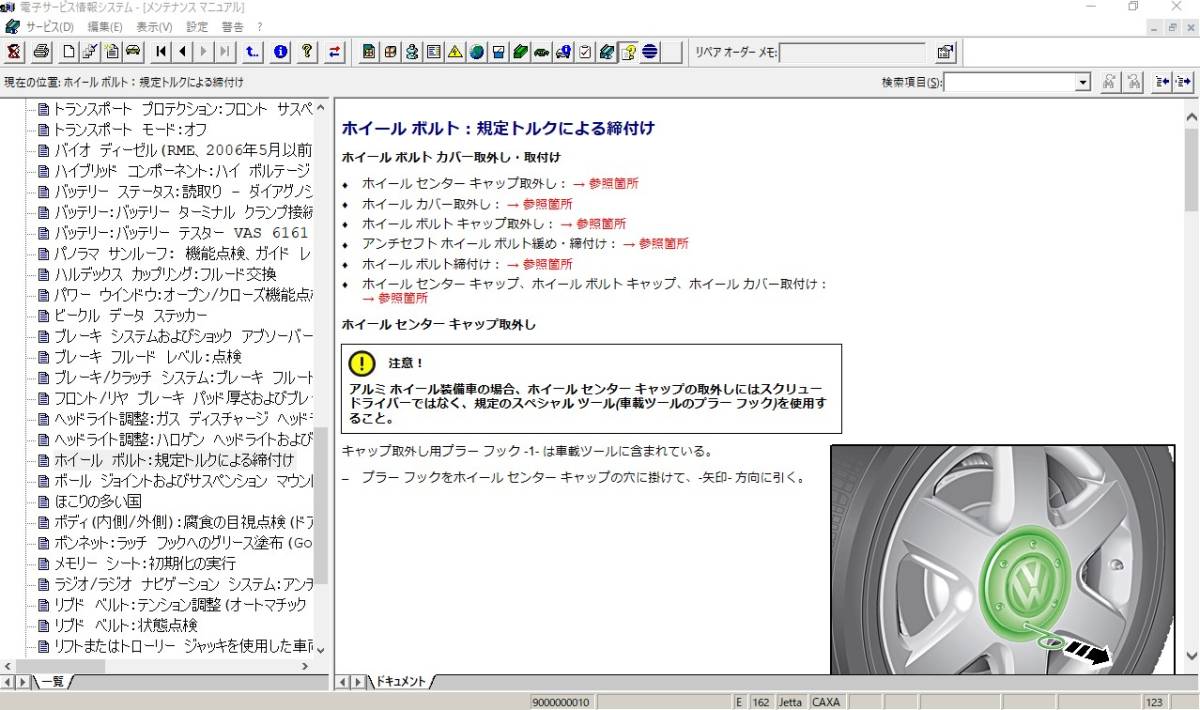Open the blue info icon in the toolbar
Viewport: 1200px width, 710px height.
pyautogui.click(x=280, y=52)
